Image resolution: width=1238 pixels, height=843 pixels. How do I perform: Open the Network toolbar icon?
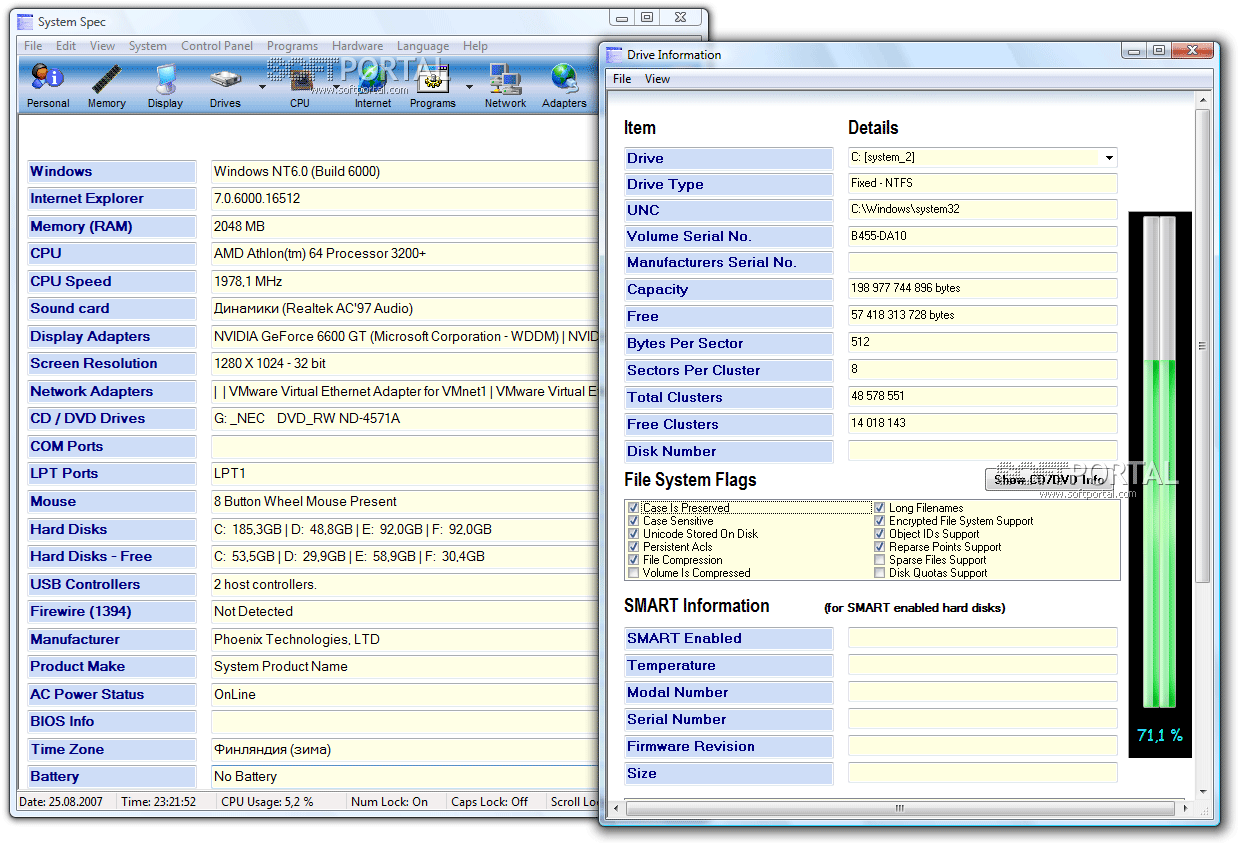coord(505,85)
